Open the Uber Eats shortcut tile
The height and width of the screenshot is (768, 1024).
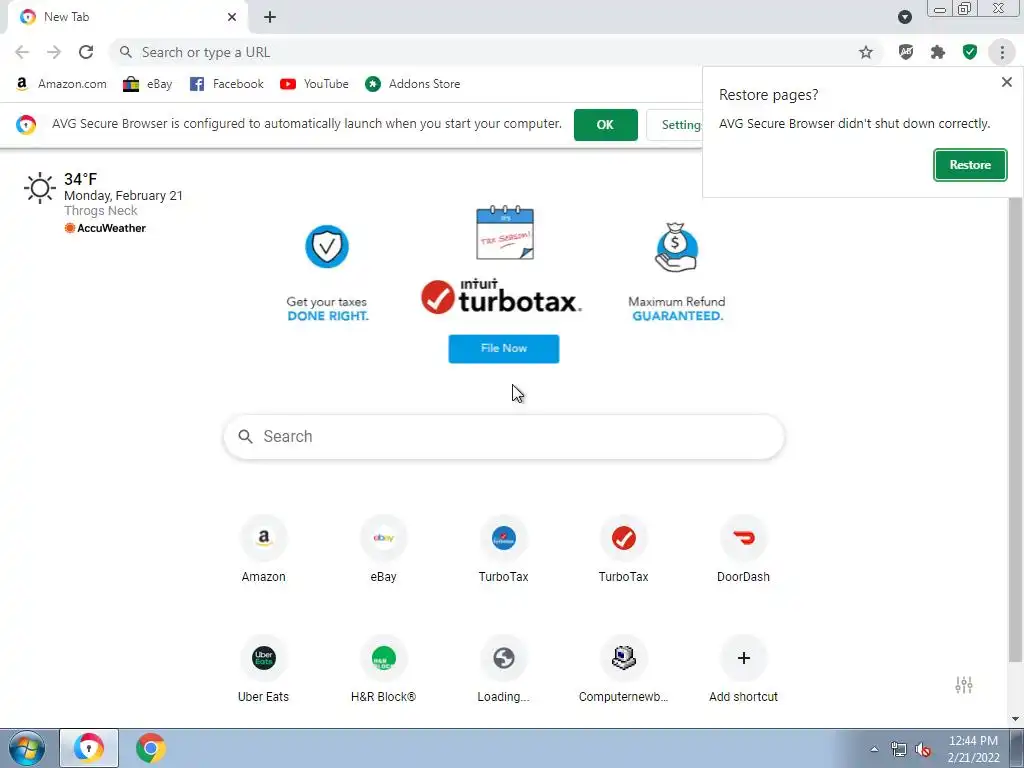coord(264,669)
